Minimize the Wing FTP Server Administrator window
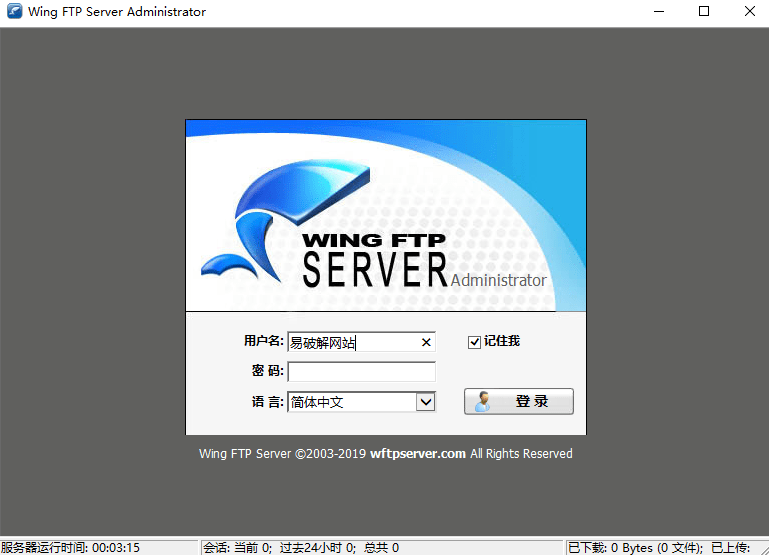 (x=659, y=12)
